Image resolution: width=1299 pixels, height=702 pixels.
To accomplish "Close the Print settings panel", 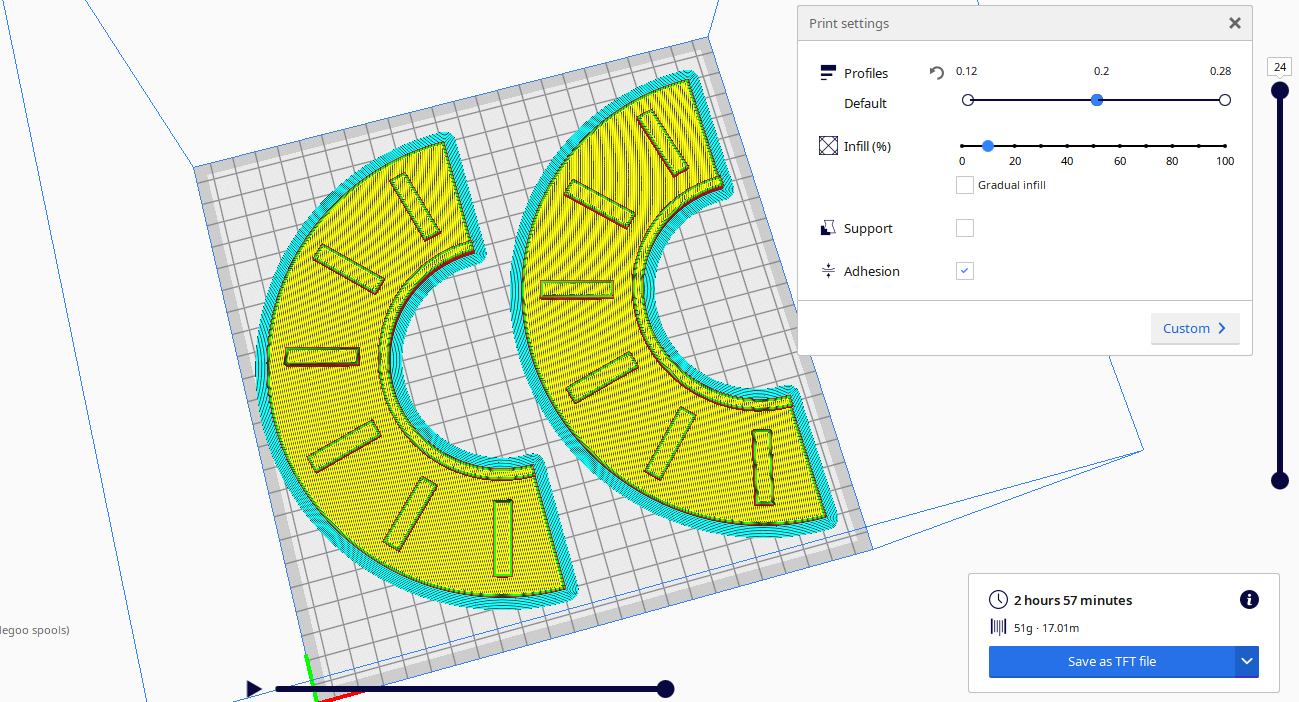I will [1235, 23].
